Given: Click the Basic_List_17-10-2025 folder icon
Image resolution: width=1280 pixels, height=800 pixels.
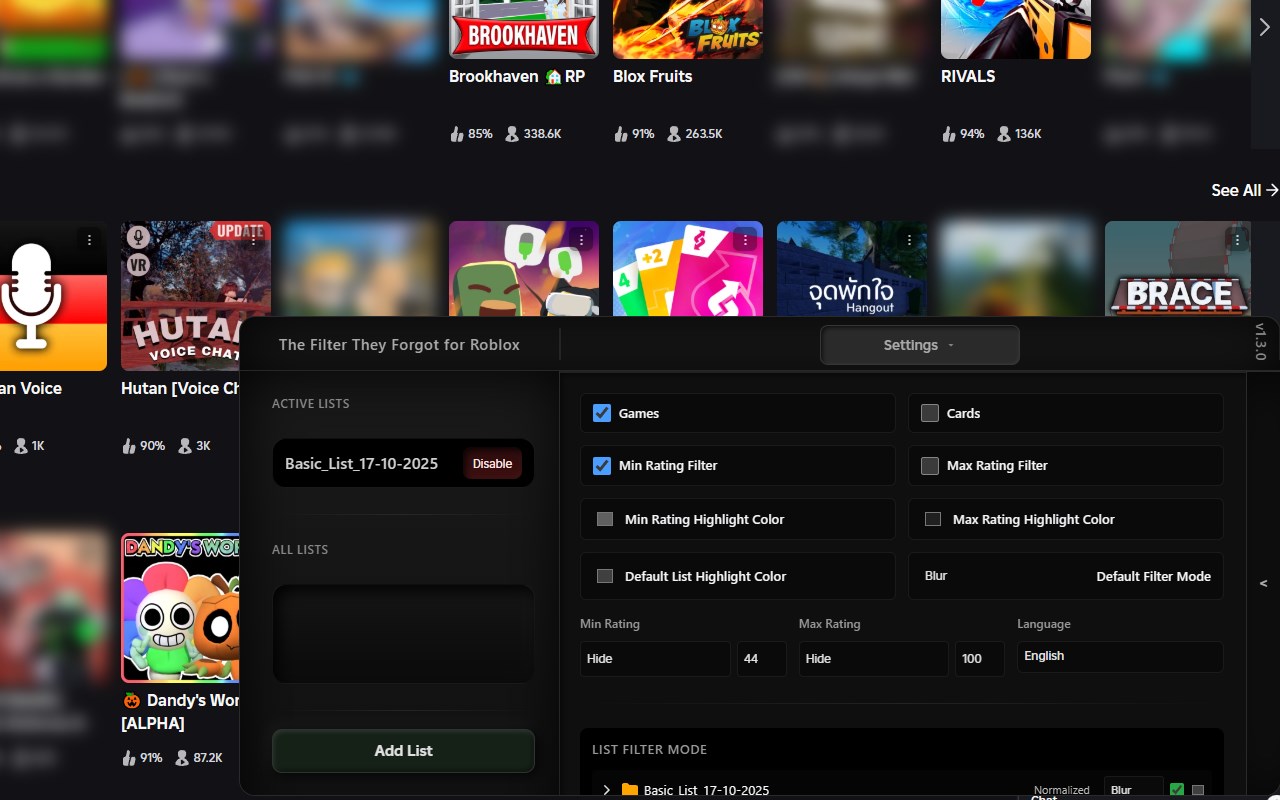Looking at the screenshot, I should point(629,790).
